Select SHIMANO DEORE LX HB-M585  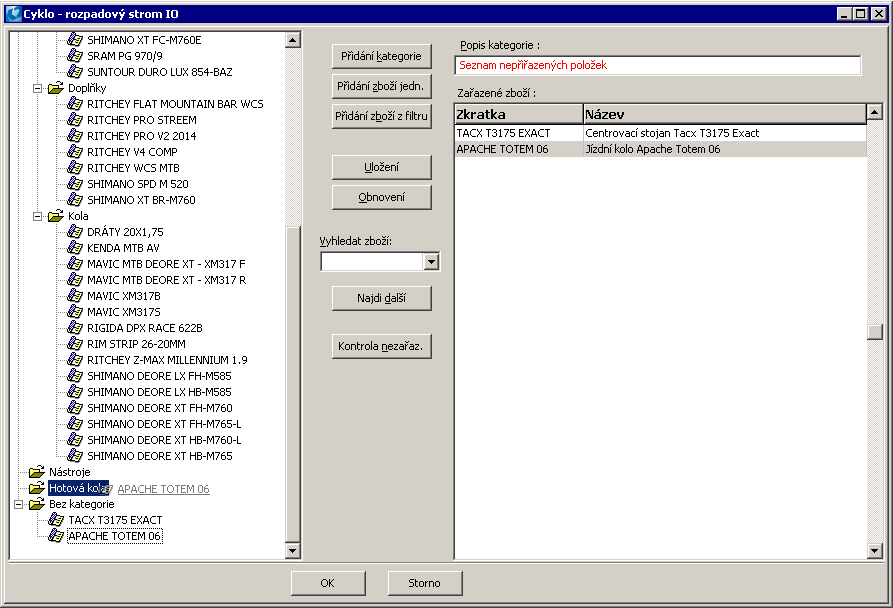click(159, 392)
